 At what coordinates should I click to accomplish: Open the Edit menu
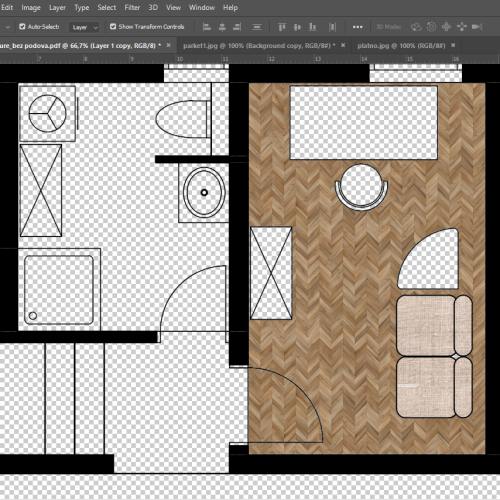[7, 7]
